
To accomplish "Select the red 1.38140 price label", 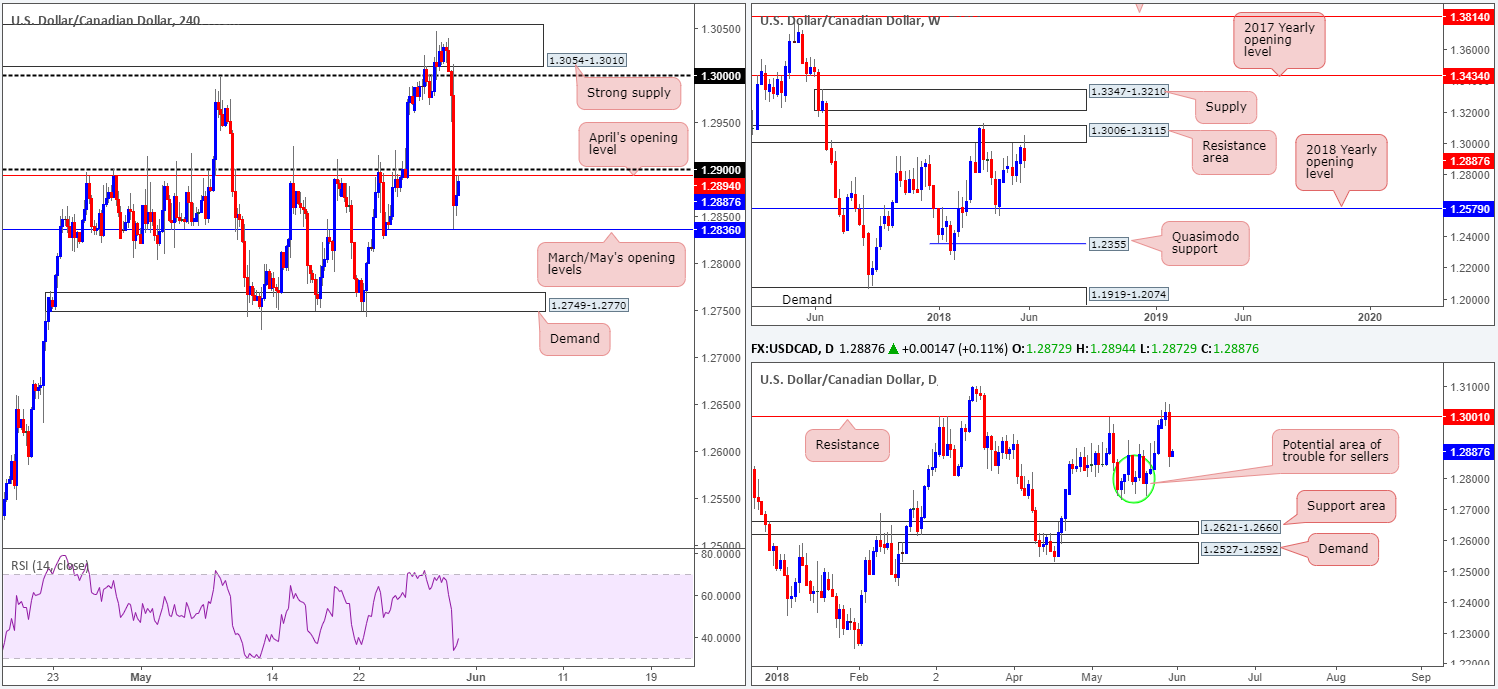I will pos(1467,18).
